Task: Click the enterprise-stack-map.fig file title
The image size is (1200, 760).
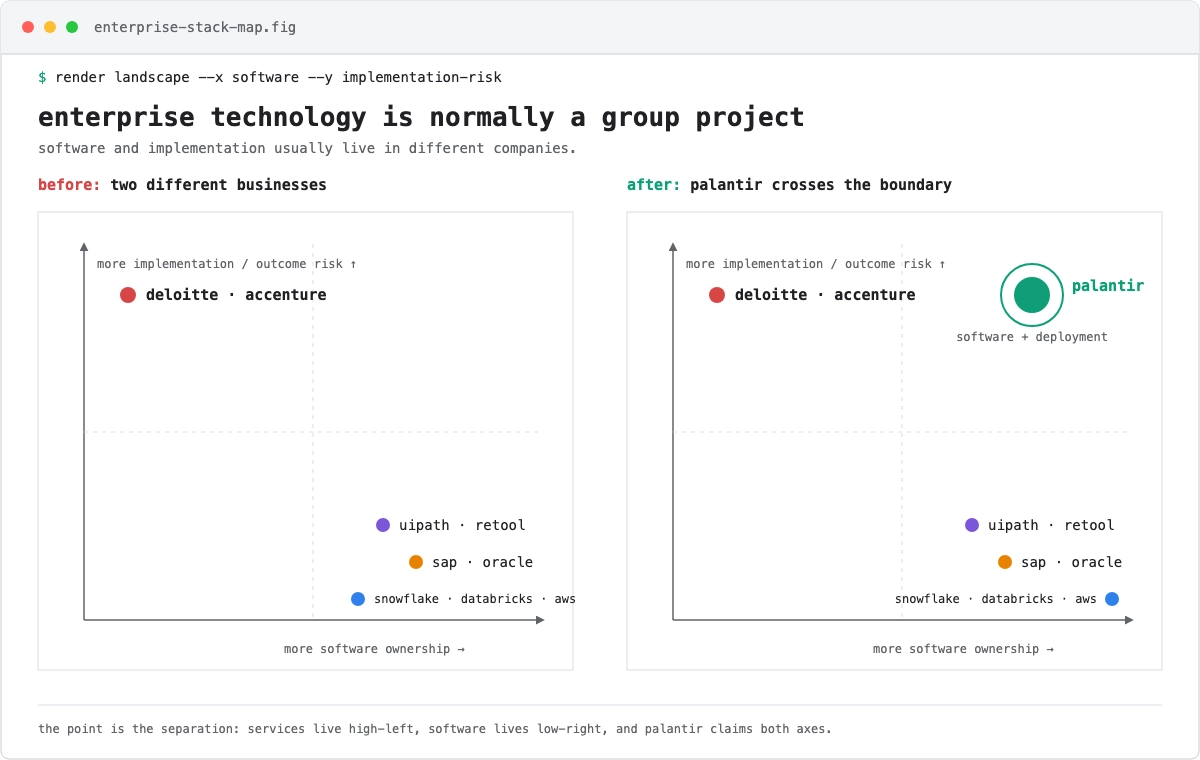Action: (195, 27)
